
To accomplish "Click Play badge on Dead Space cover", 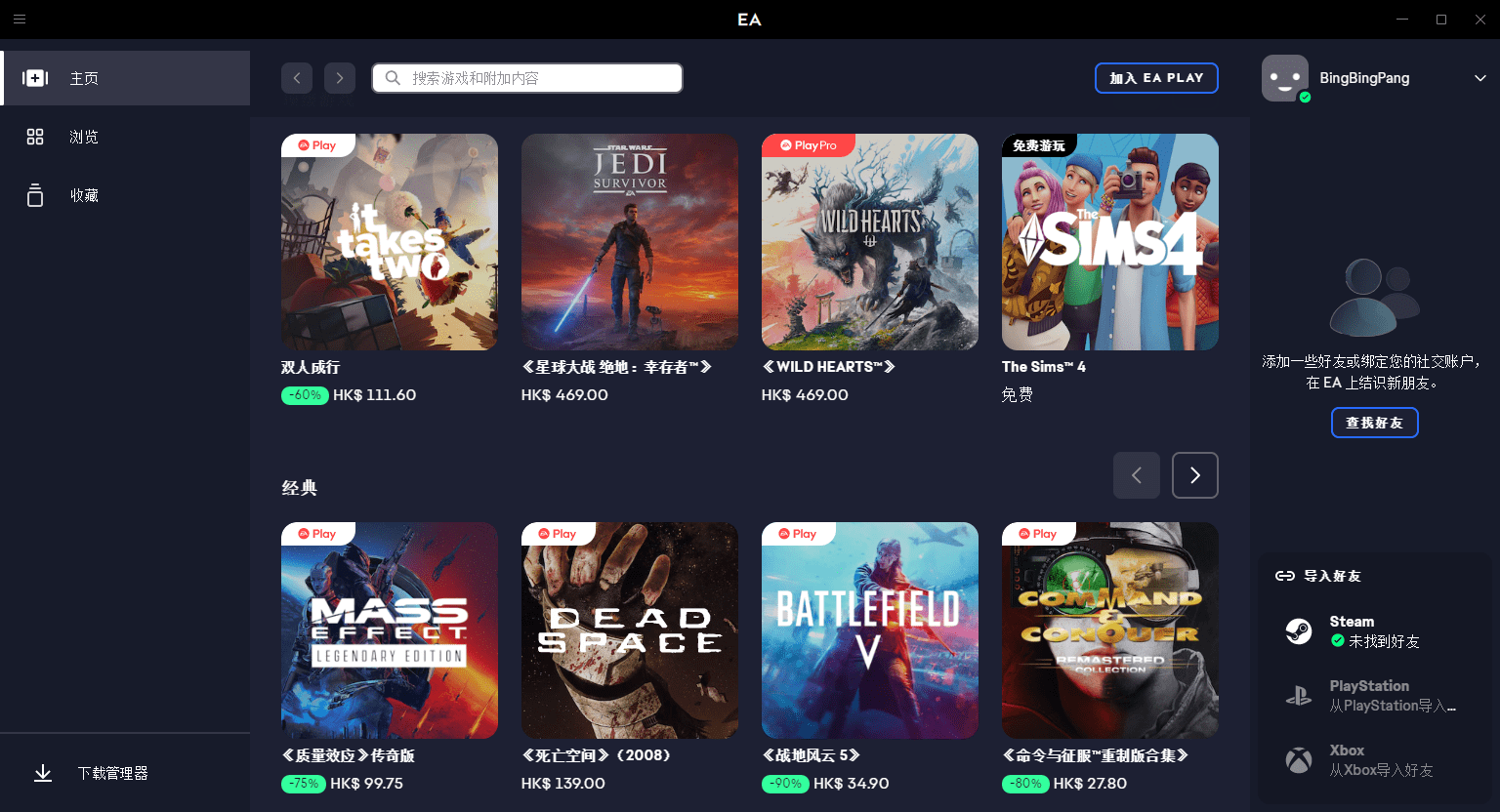I will (x=558, y=534).
